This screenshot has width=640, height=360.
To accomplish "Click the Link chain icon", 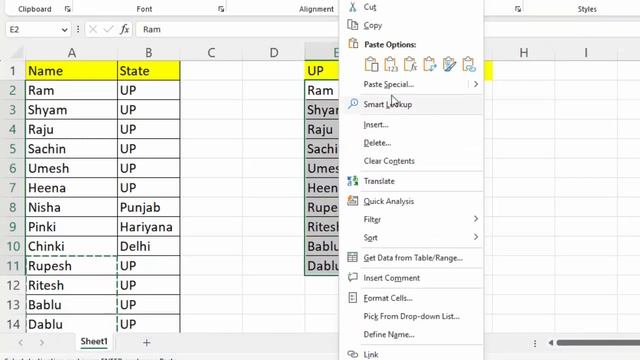I will coord(353,354).
